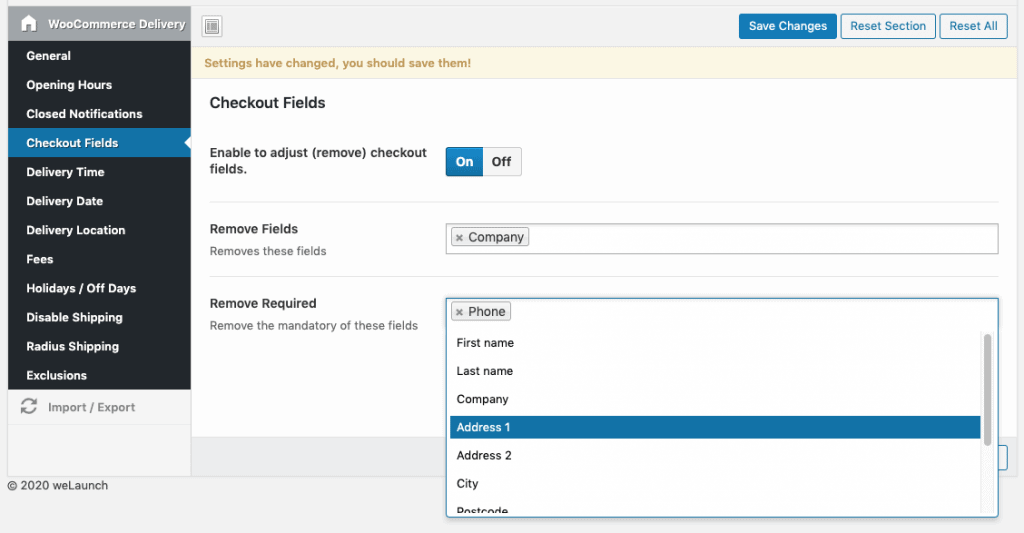Screen dimensions: 1024x533
Task: Click inside the Remove Fields input box
Action: (760, 238)
